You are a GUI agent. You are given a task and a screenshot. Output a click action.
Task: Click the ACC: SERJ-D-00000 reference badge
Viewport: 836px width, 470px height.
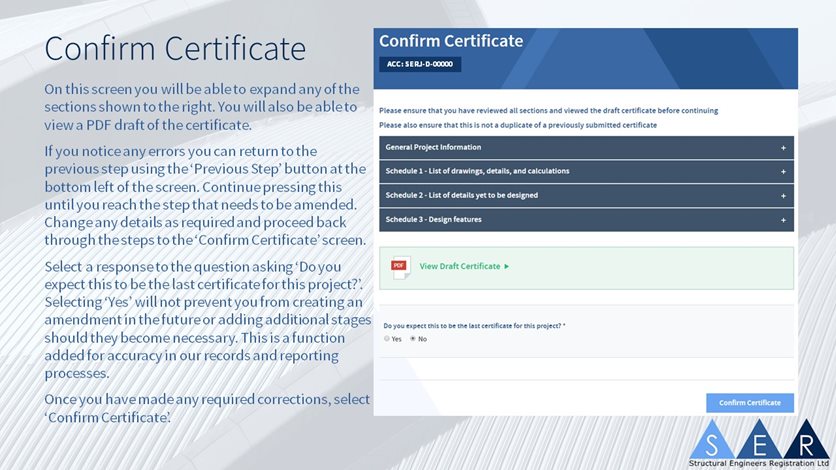pyautogui.click(x=420, y=64)
